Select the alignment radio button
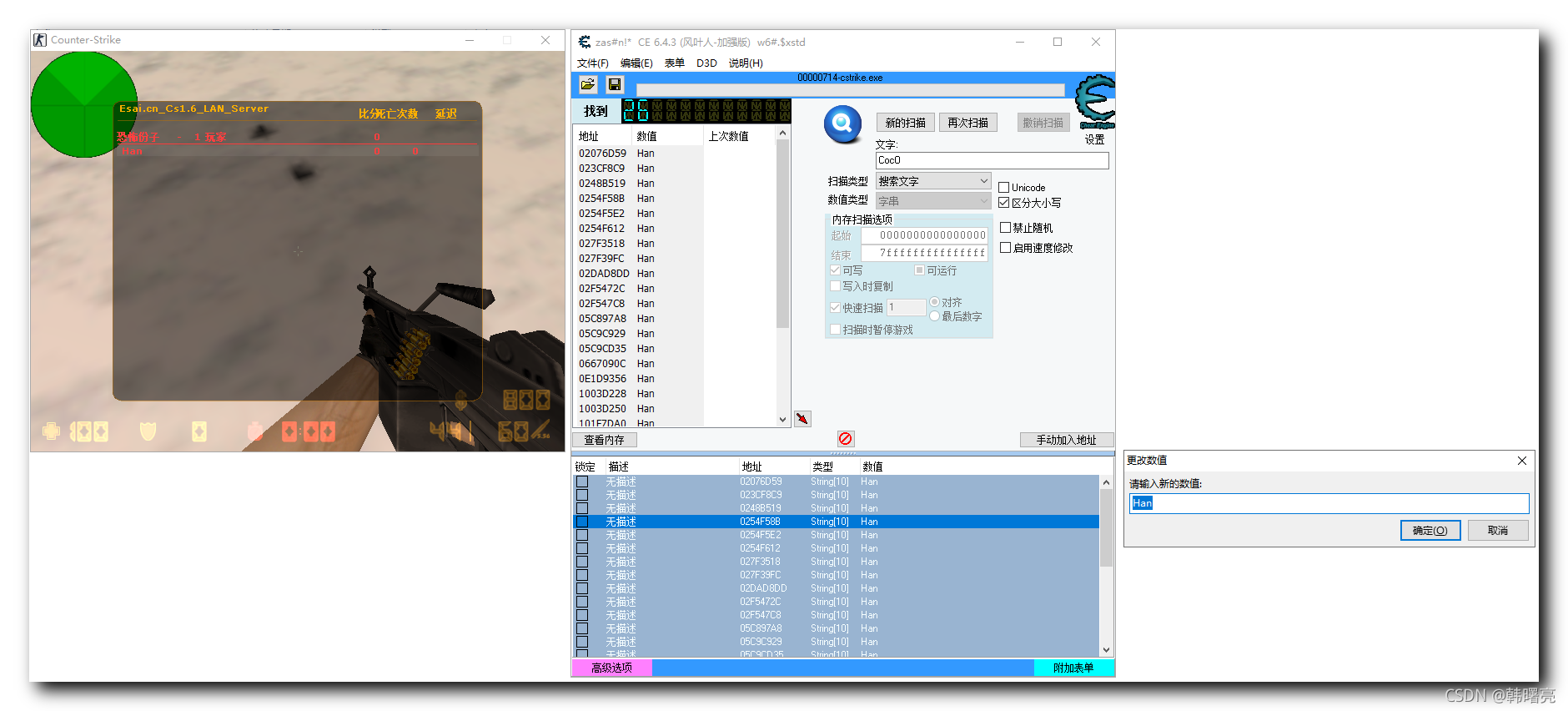The height and width of the screenshot is (711, 1568). tap(934, 302)
